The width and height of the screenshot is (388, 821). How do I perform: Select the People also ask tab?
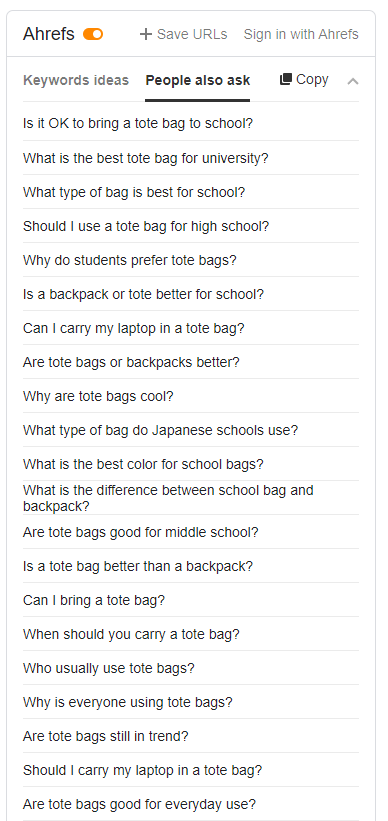click(198, 81)
